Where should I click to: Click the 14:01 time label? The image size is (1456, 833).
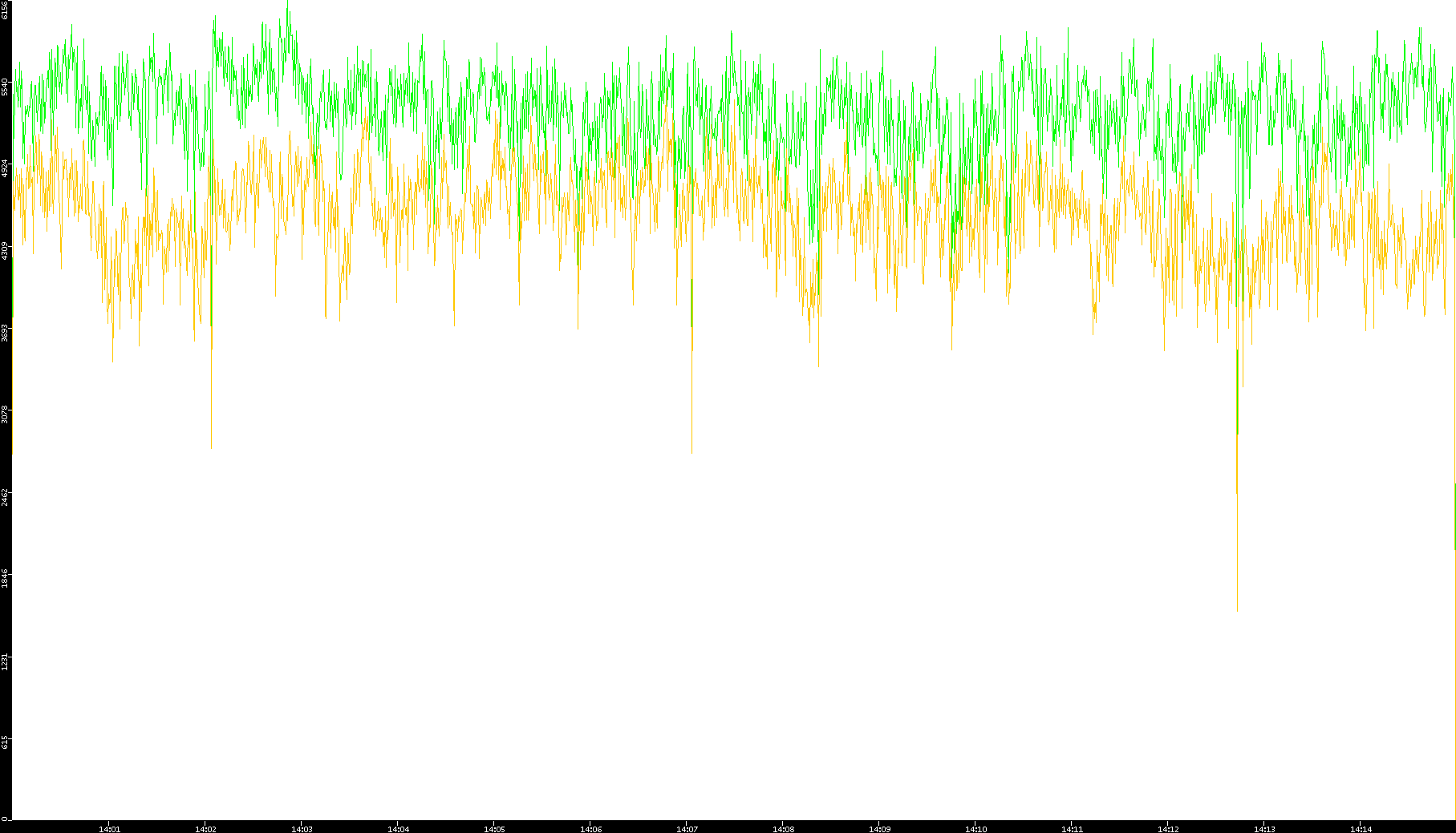[109, 829]
